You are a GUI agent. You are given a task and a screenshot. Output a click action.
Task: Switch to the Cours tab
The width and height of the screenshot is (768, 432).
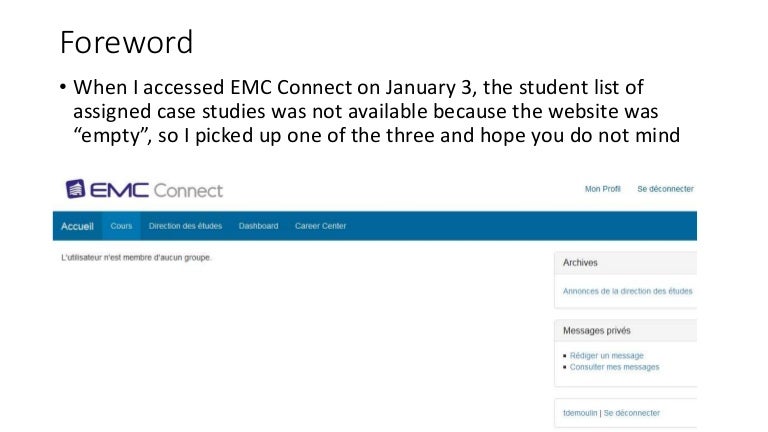(121, 226)
